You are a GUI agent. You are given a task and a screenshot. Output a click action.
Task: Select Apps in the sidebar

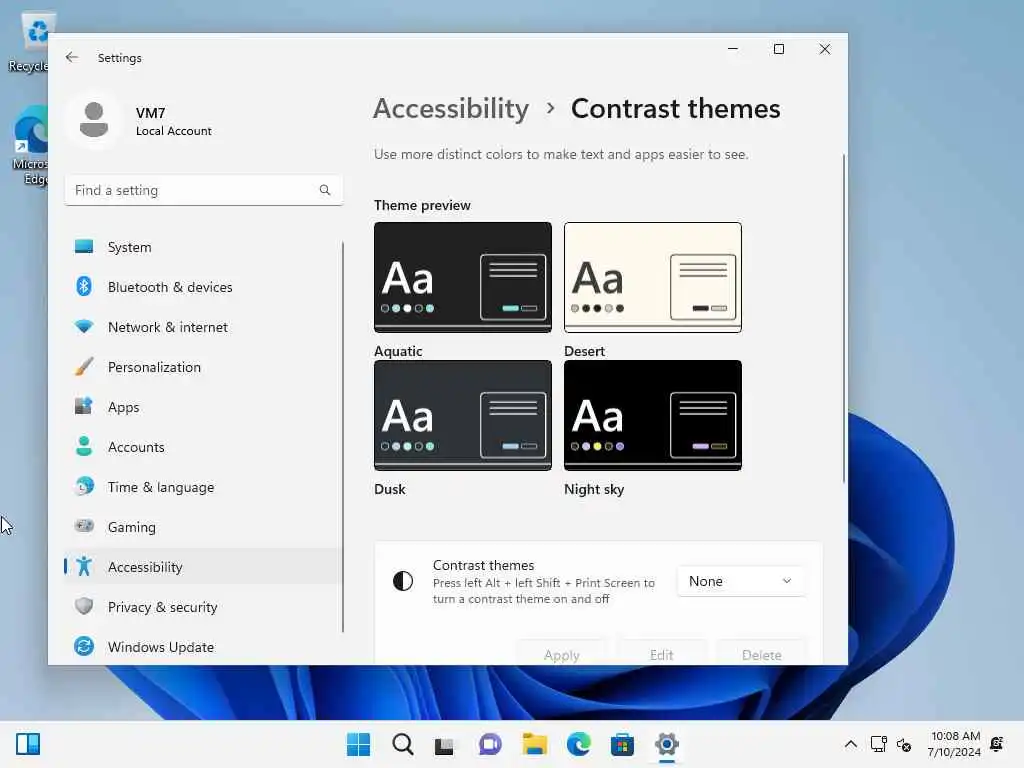point(204,407)
